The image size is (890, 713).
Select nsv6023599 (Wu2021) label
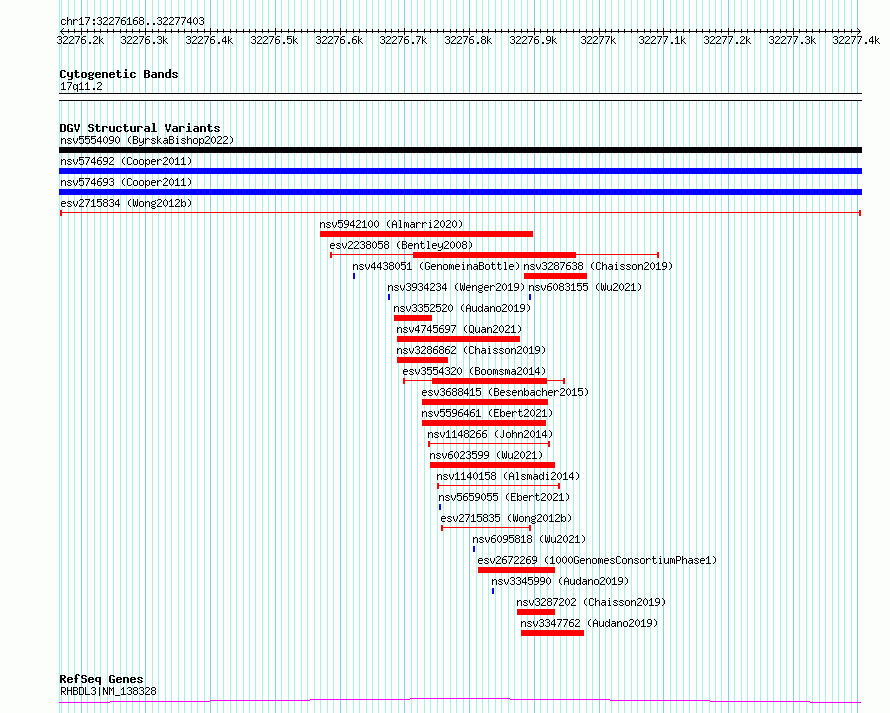(x=486, y=455)
